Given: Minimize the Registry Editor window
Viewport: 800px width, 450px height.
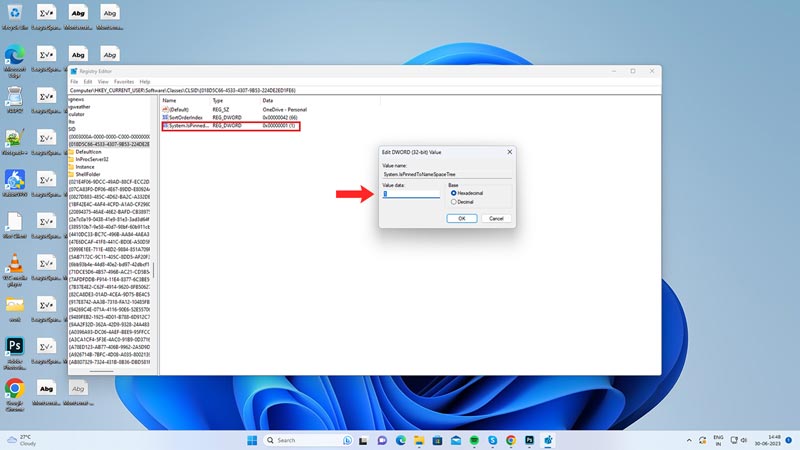Looking at the screenshot, I should coord(614,71).
